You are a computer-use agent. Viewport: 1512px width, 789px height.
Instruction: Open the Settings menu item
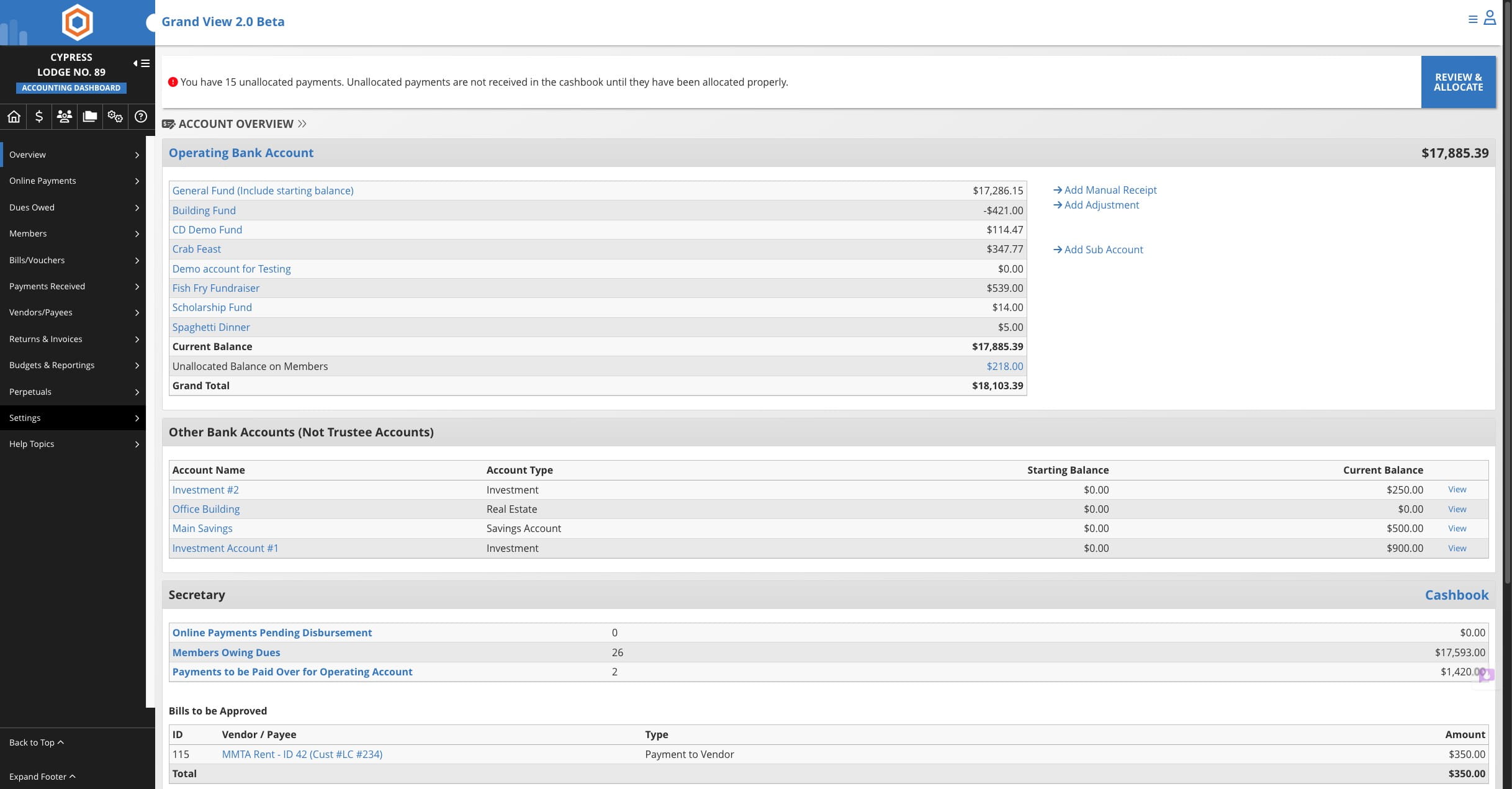(73, 418)
